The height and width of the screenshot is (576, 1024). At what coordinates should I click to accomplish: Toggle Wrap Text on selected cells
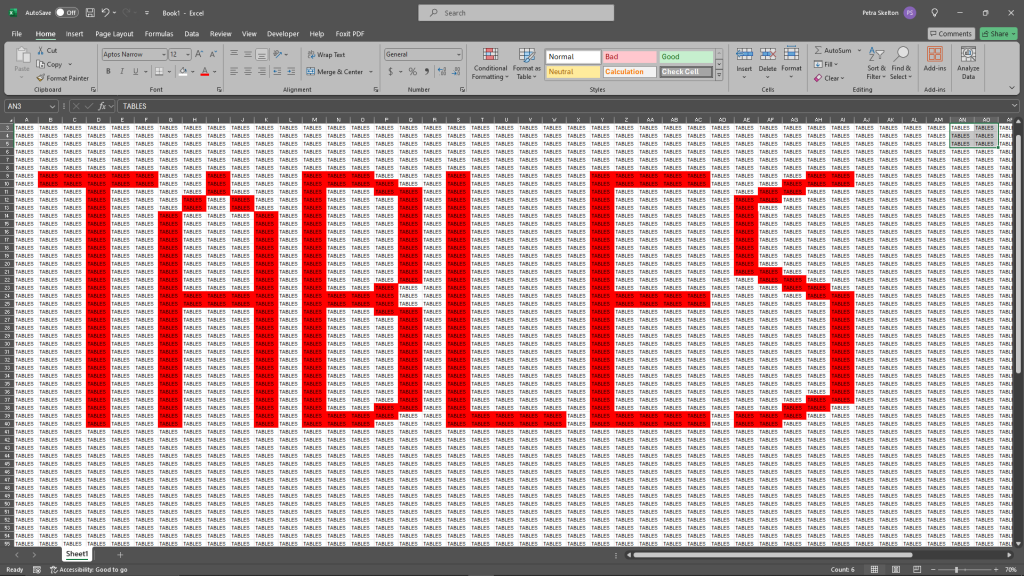click(326, 55)
